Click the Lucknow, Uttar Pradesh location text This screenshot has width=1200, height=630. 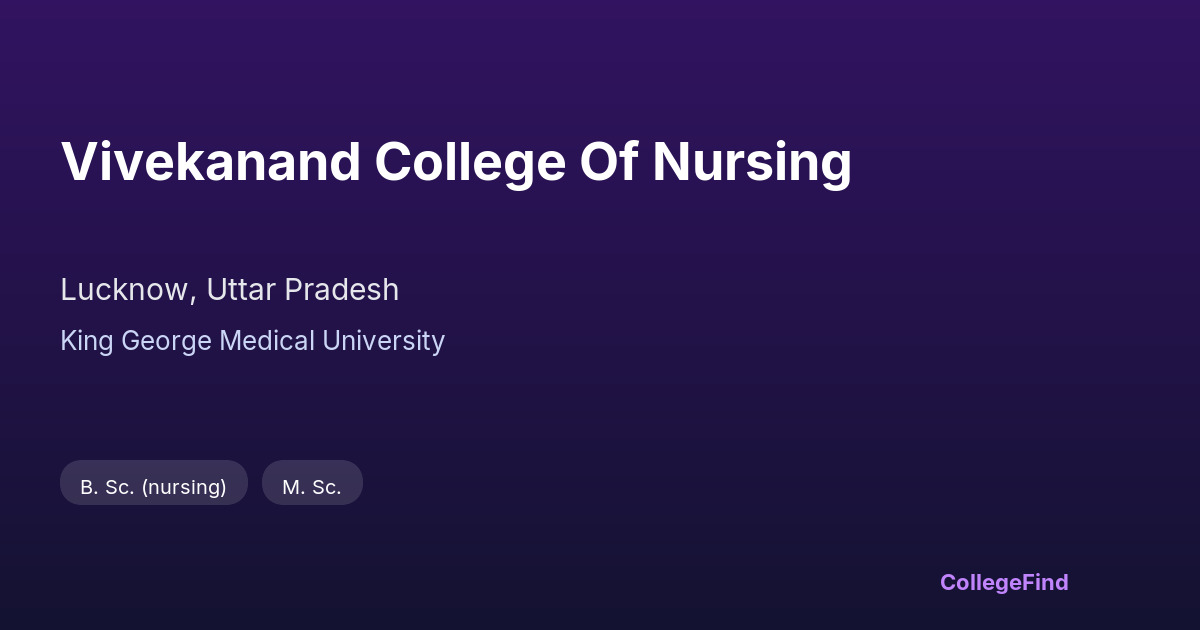click(229, 290)
